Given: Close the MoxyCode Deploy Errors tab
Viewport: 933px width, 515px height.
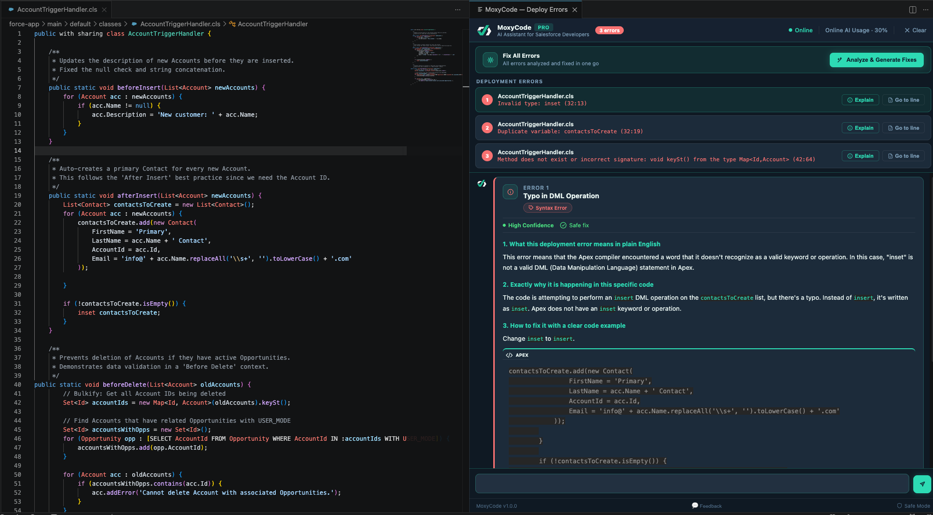Looking at the screenshot, I should click(574, 10).
